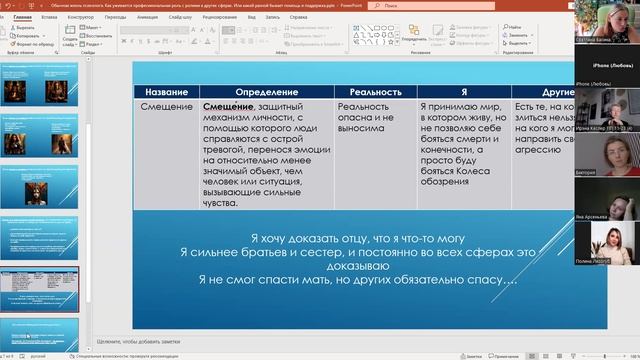The height and width of the screenshot is (360, 640).
Task: Click accessibility check status bar message
Action: pos(124,356)
